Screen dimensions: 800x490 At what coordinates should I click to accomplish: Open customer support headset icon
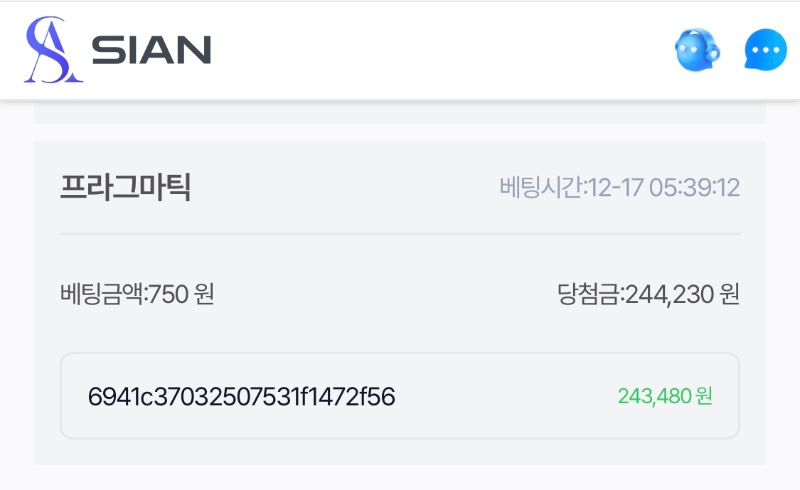pos(696,50)
